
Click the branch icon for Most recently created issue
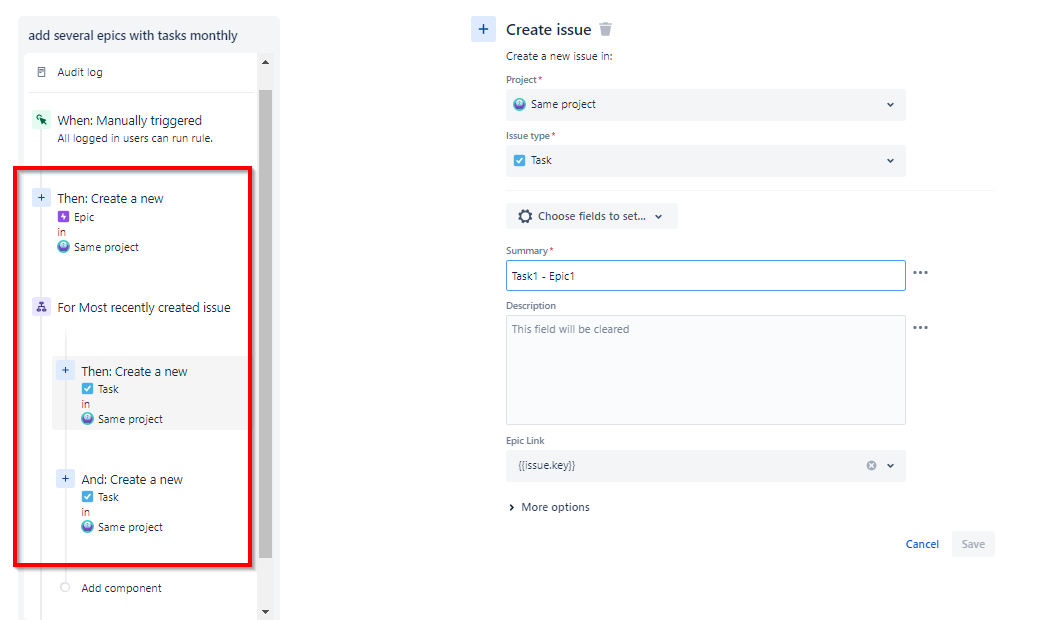tap(41, 307)
